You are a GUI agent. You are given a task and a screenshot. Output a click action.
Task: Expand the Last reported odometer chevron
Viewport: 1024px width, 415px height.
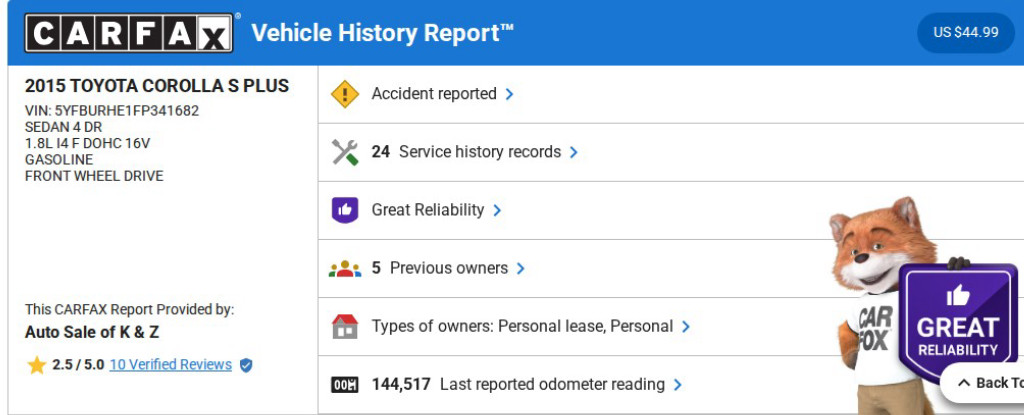pos(677,384)
